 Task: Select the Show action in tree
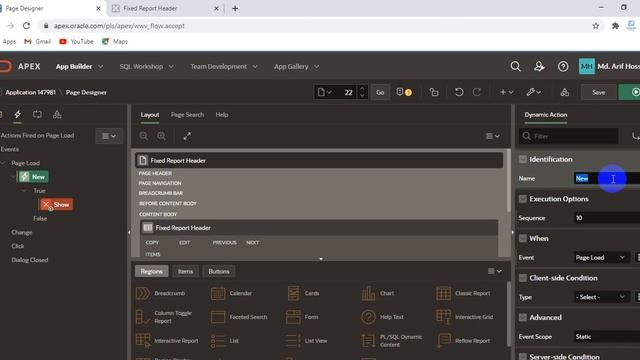coord(57,204)
